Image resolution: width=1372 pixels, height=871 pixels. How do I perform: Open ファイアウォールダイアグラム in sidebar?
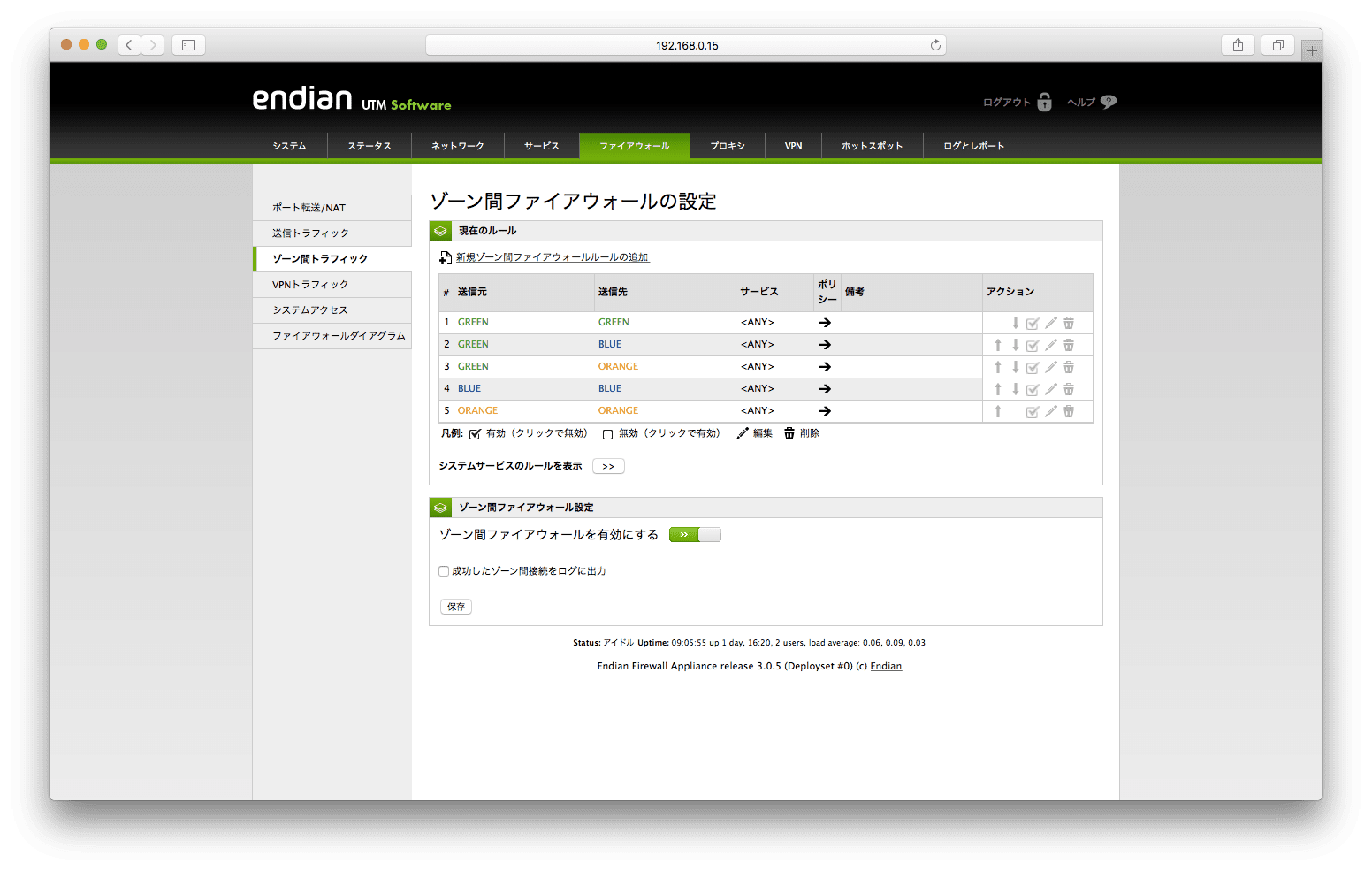(x=332, y=336)
